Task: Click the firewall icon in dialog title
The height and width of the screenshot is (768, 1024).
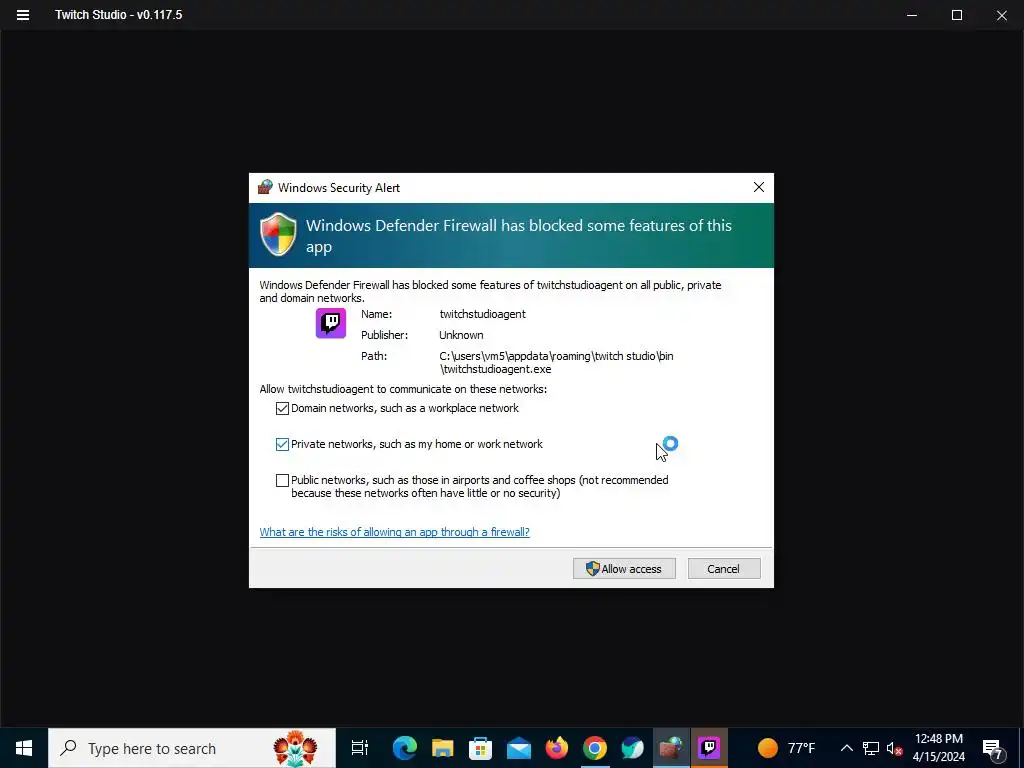Action: 264,187
